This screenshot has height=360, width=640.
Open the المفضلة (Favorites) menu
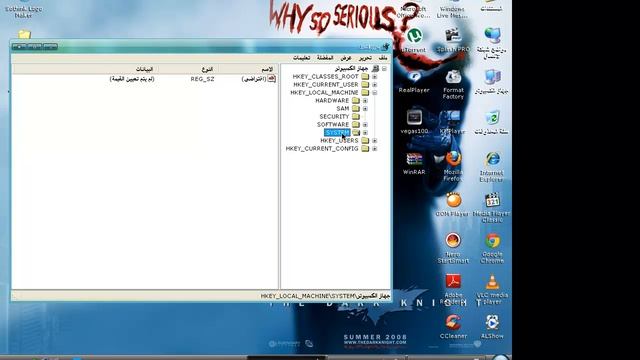pos(325,58)
